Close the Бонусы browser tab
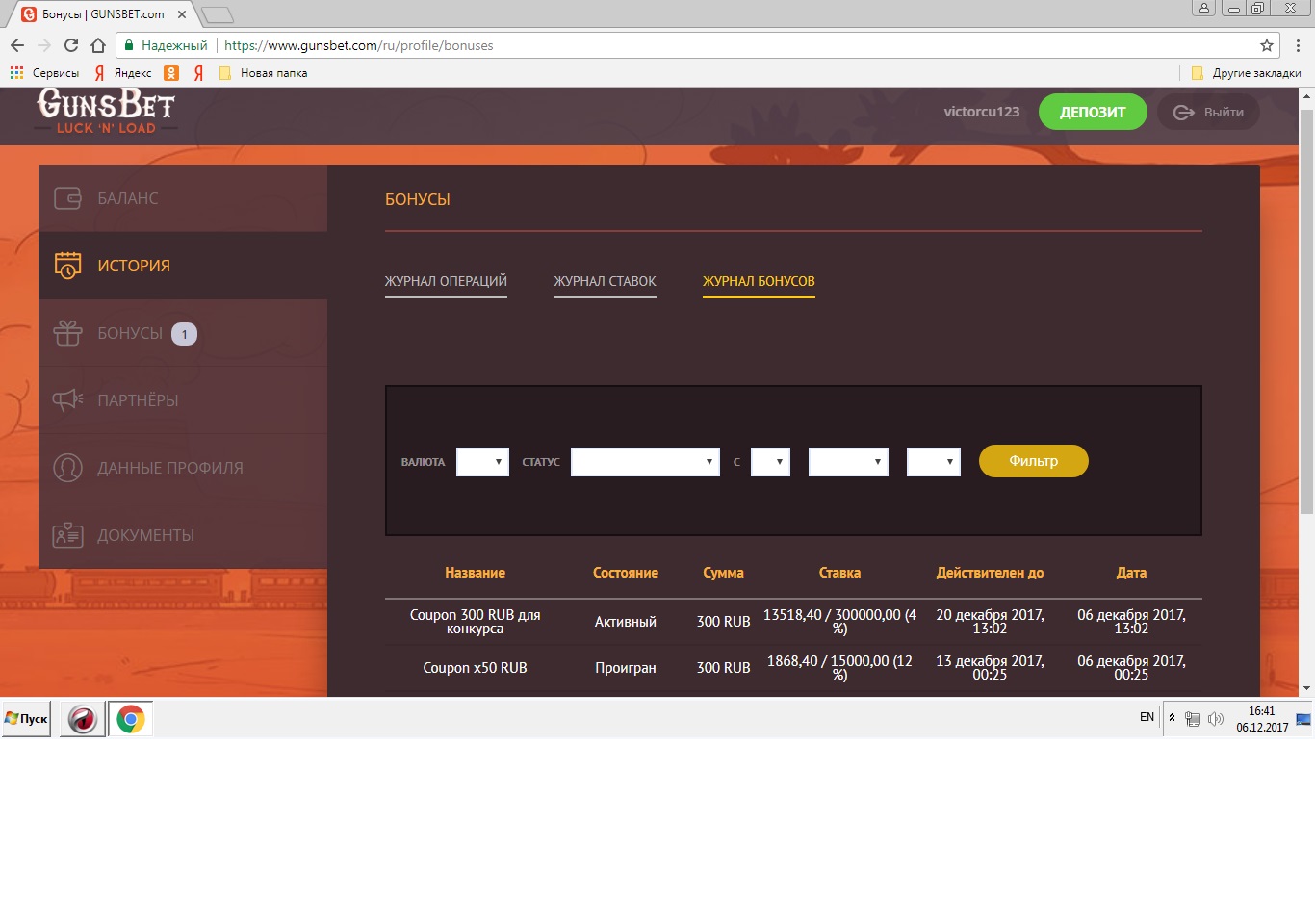Viewport: 1315px width, 924px height. [182, 14]
